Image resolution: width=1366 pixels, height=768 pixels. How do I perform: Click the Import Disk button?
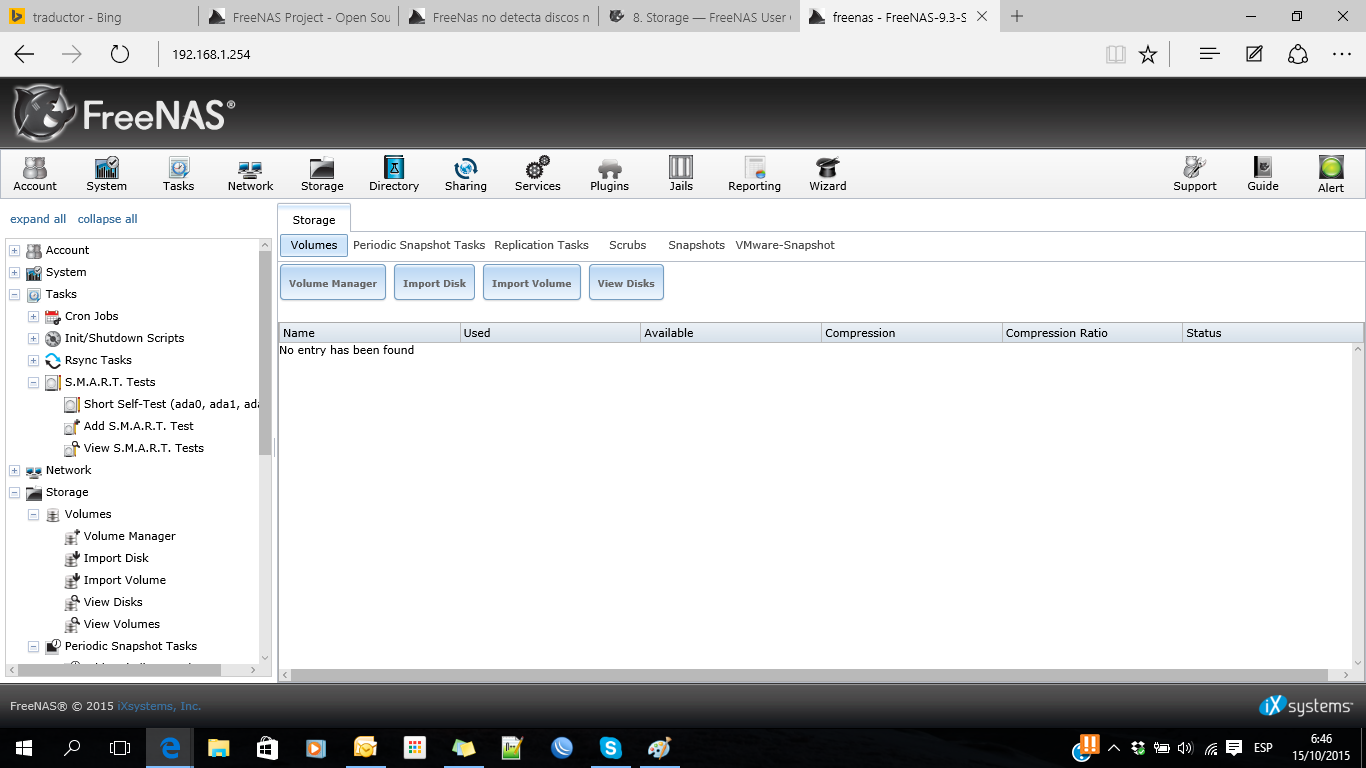[x=434, y=283]
